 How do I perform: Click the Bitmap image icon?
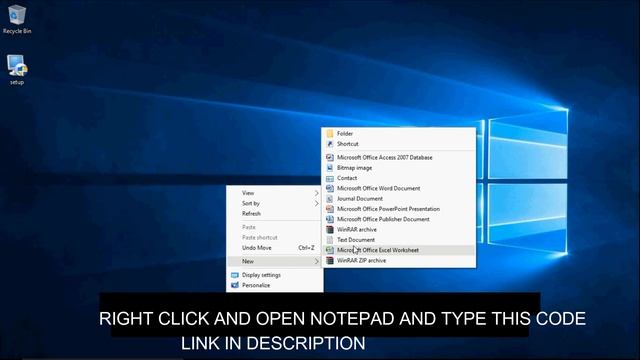pos(330,168)
